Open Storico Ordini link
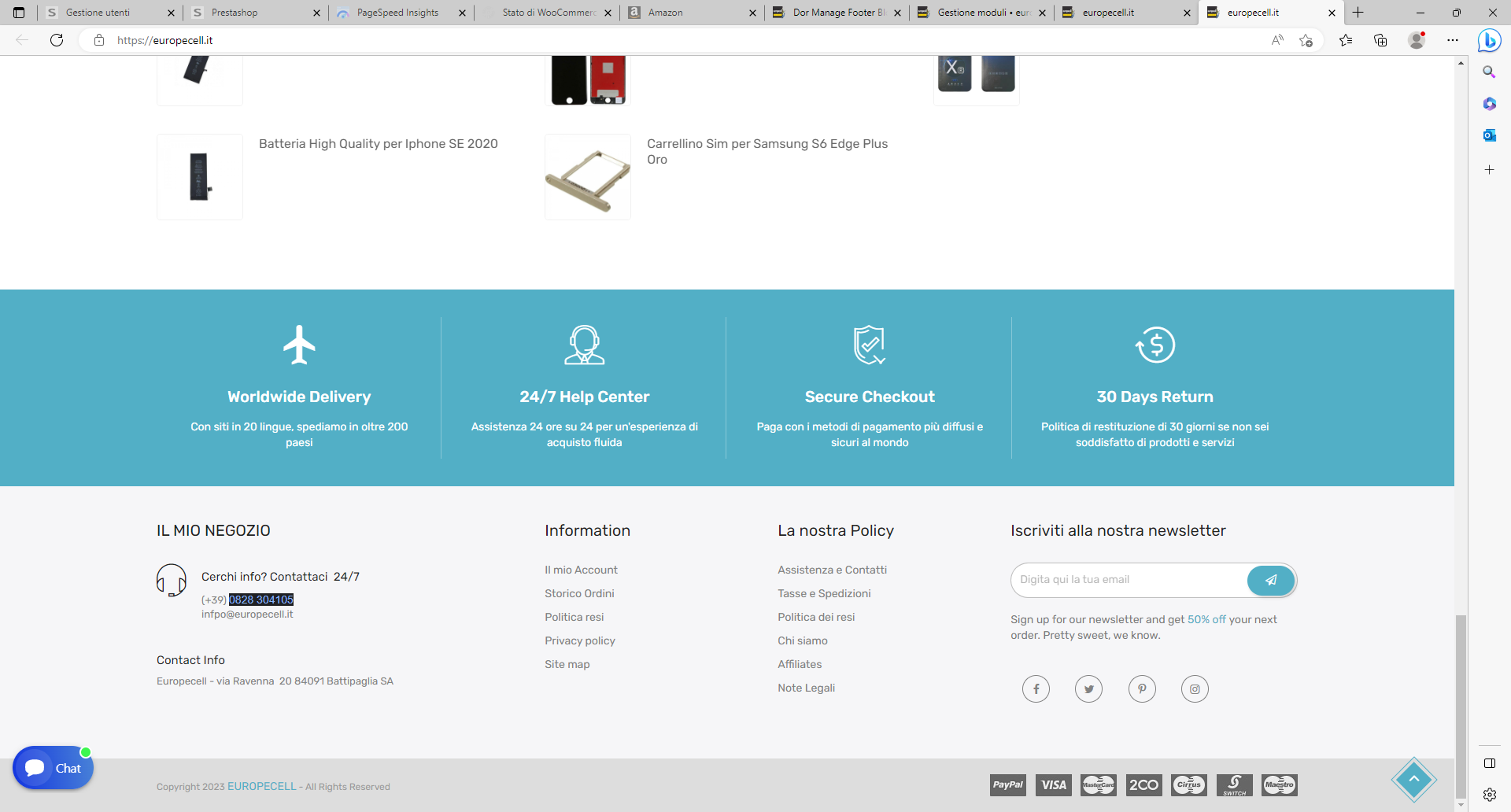 [x=579, y=593]
